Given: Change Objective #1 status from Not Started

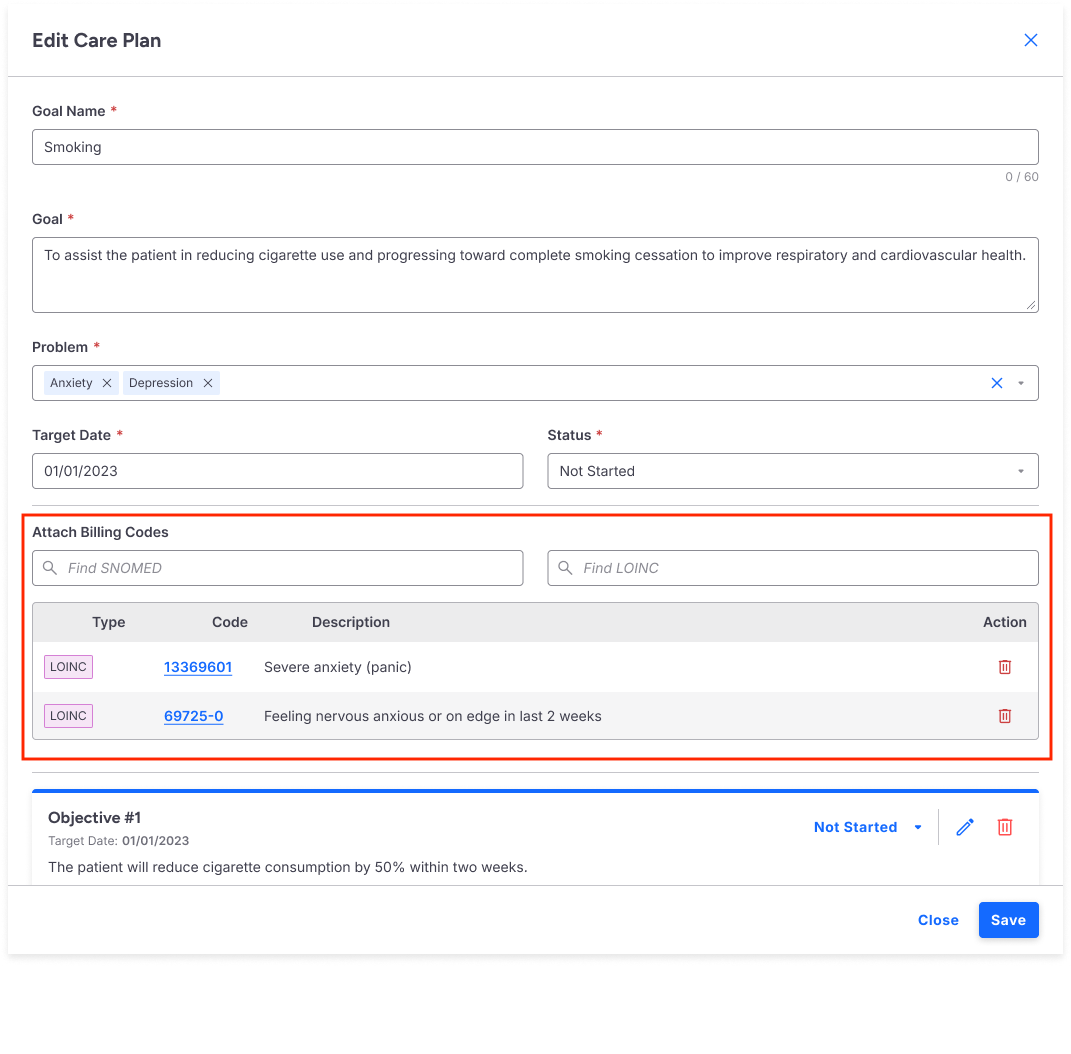Looking at the screenshot, I should tap(868, 827).
